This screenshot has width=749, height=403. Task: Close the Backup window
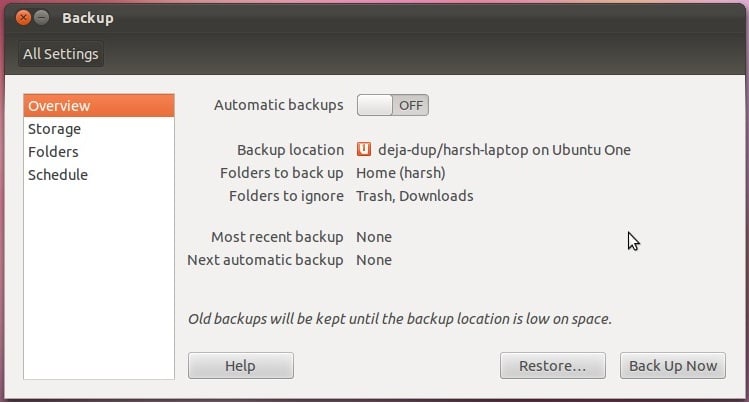(24, 18)
